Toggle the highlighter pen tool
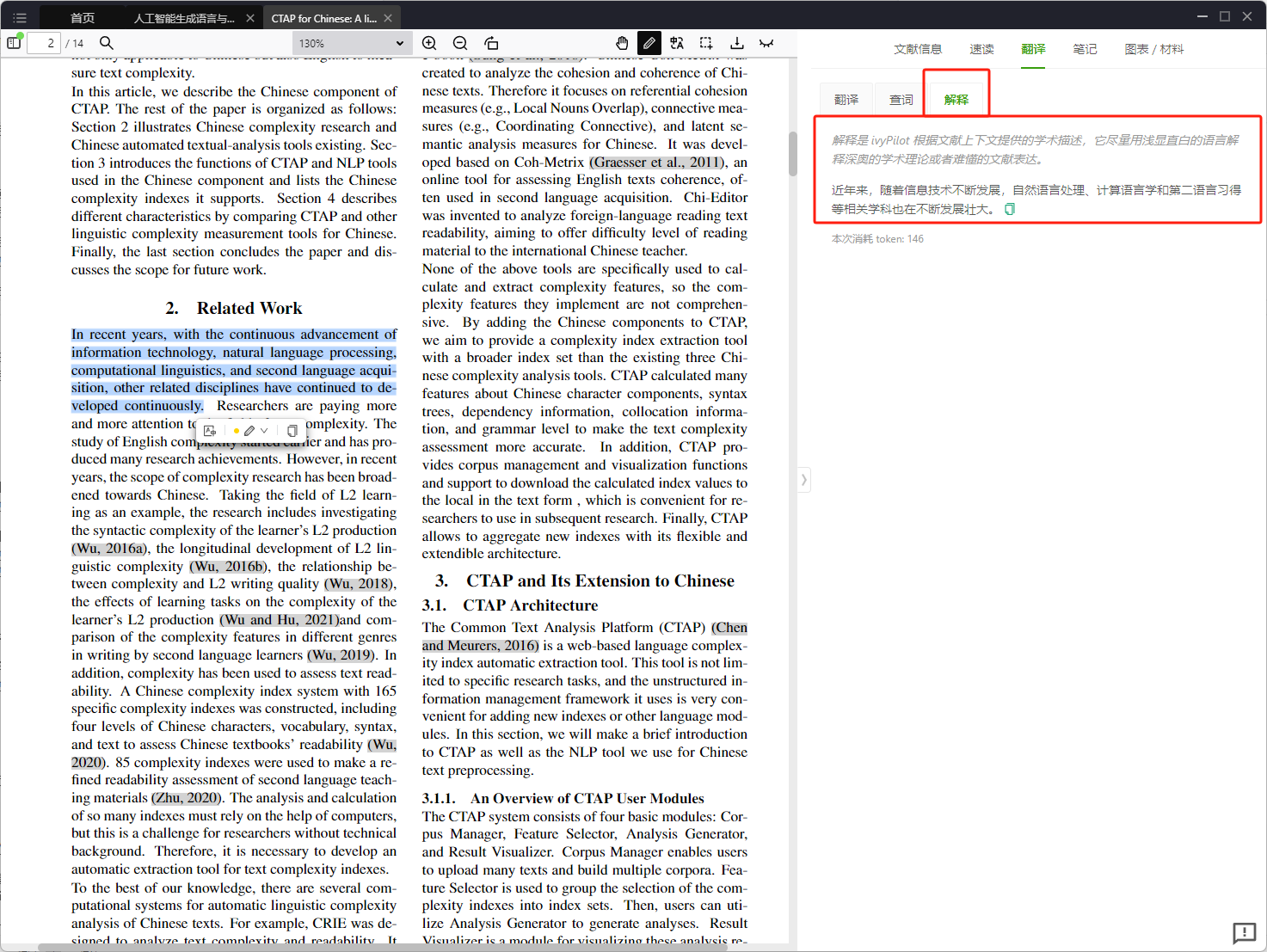The width and height of the screenshot is (1267, 952). (649, 43)
